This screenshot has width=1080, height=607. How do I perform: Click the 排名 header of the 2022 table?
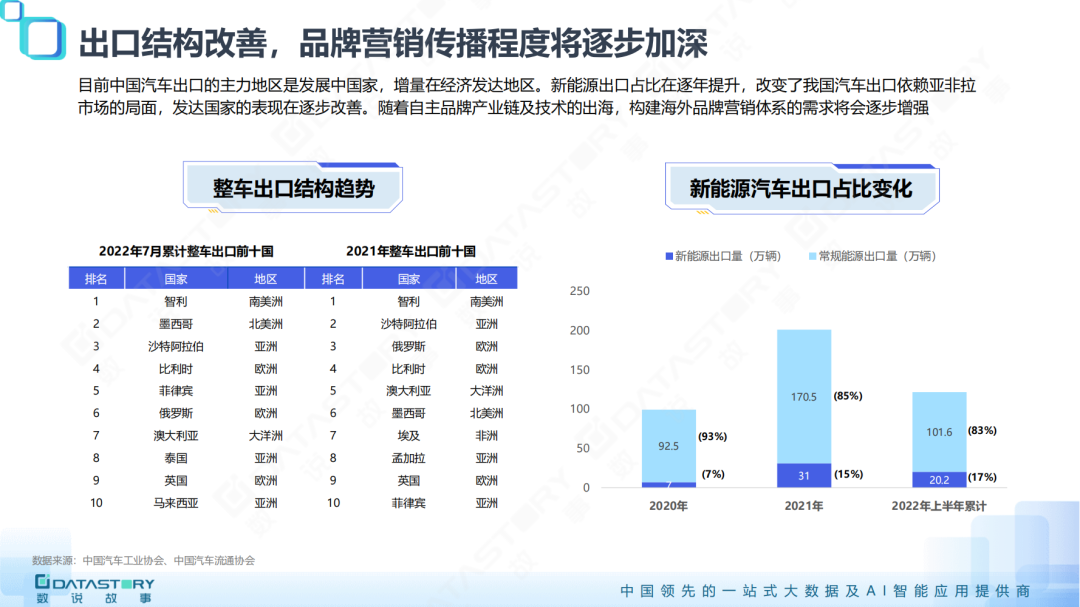[x=96, y=278]
